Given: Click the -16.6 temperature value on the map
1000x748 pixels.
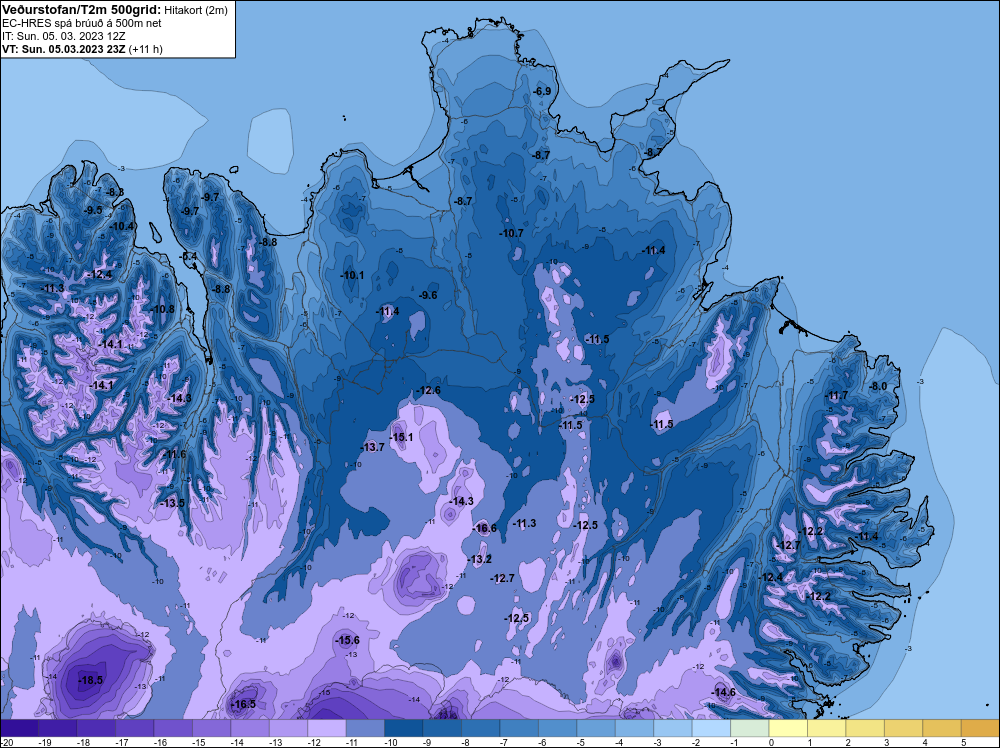Looking at the screenshot, I should (x=485, y=528).
